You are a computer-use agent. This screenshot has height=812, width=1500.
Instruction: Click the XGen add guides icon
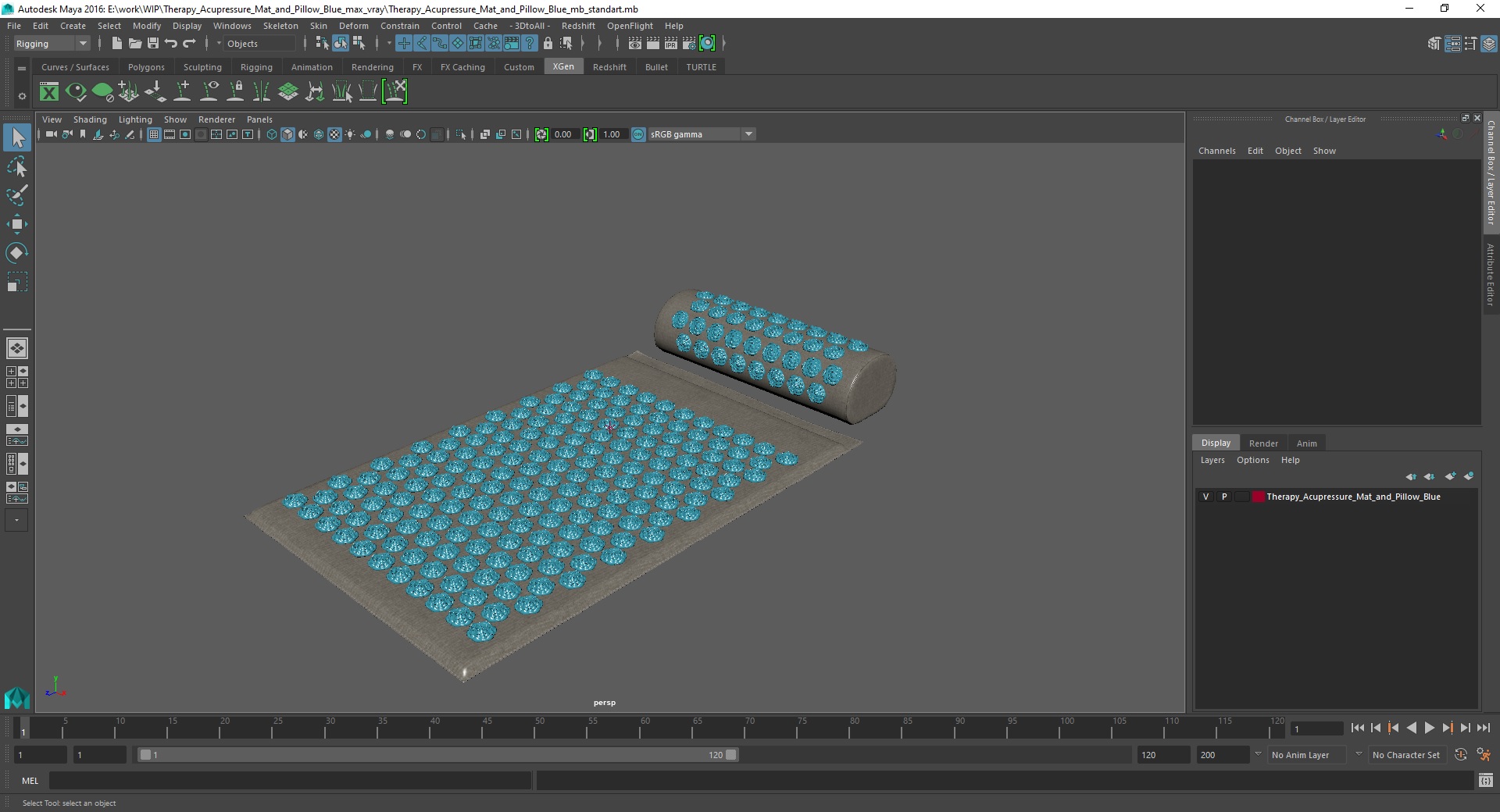pos(182,92)
